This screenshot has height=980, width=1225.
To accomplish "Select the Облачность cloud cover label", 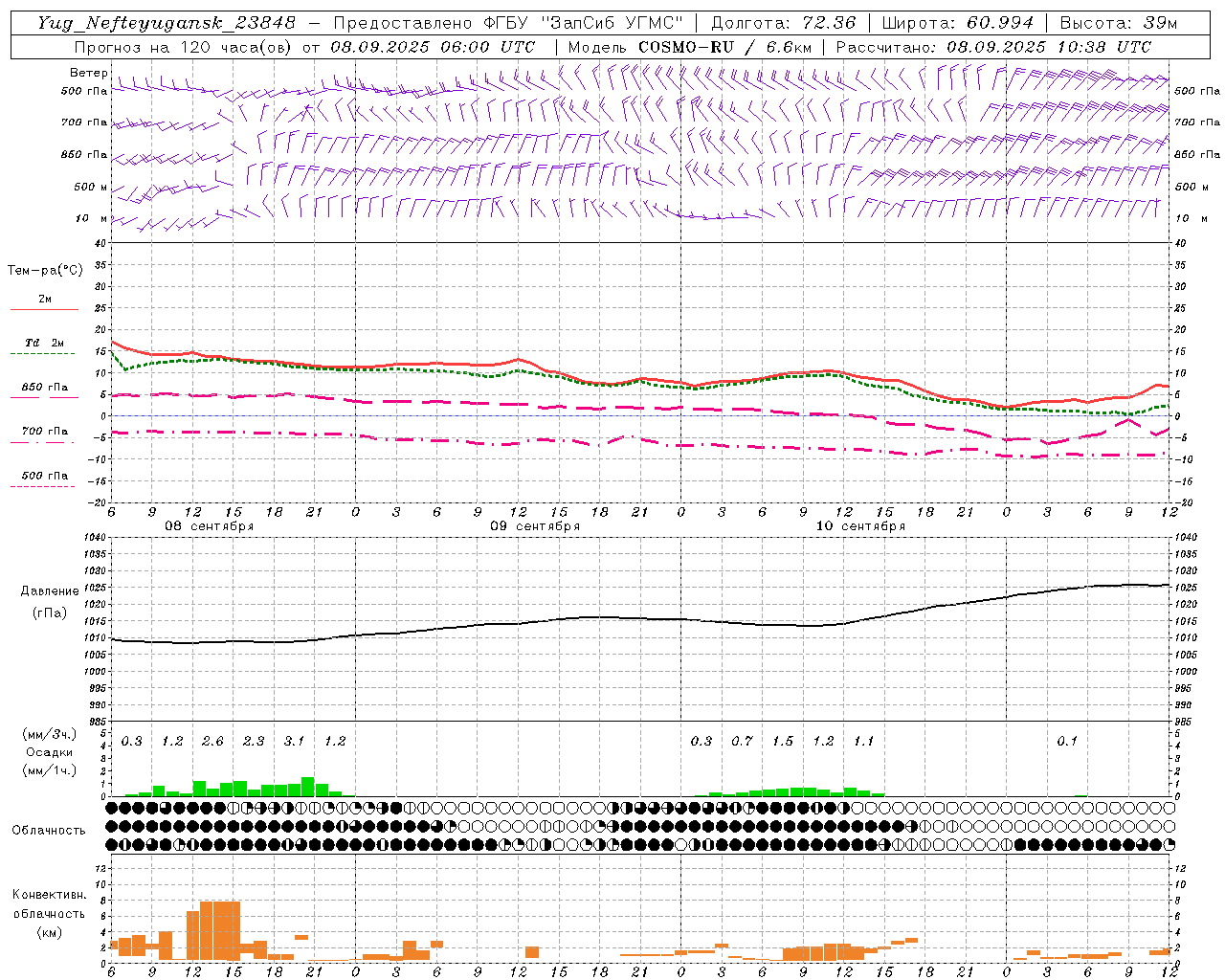I will click(49, 831).
